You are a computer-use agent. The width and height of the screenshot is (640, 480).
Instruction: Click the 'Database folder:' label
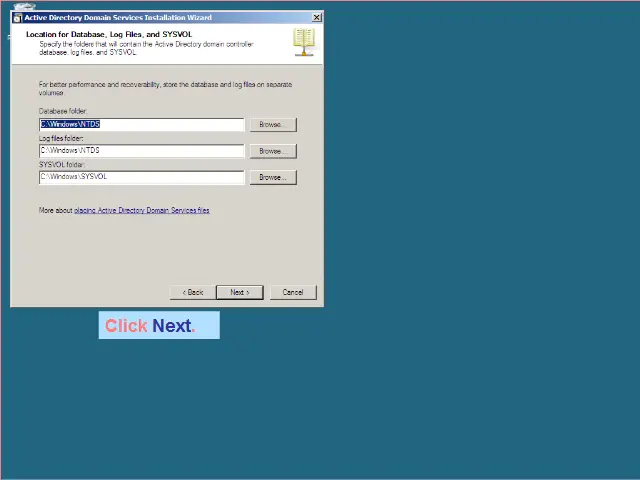[x=63, y=111]
